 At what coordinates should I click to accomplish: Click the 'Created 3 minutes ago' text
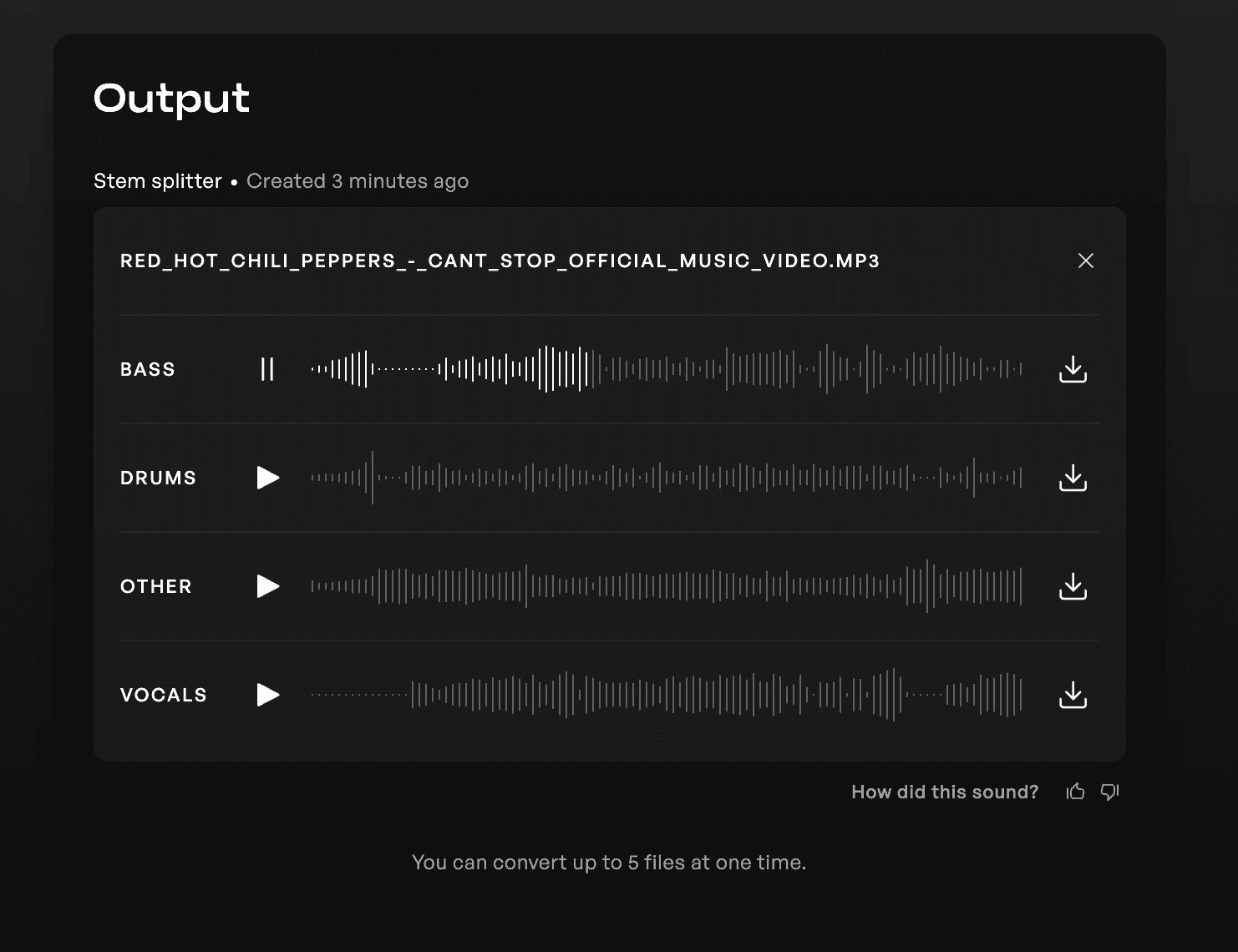coord(358,181)
